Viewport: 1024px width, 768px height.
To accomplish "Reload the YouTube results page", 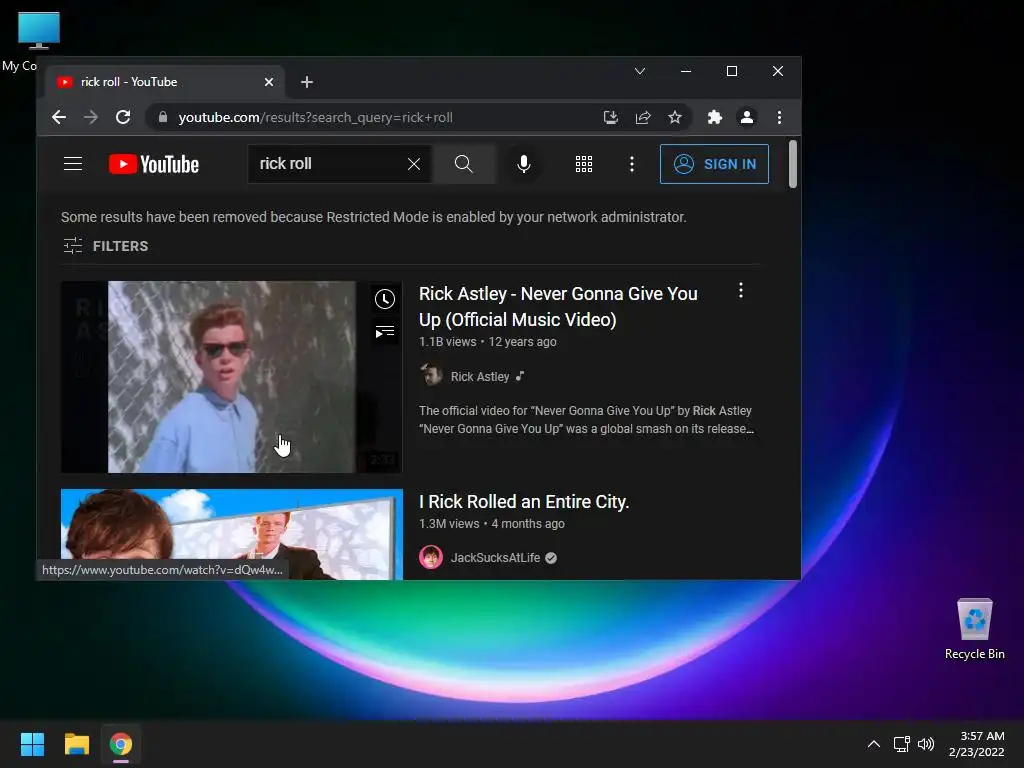I will click(123, 118).
